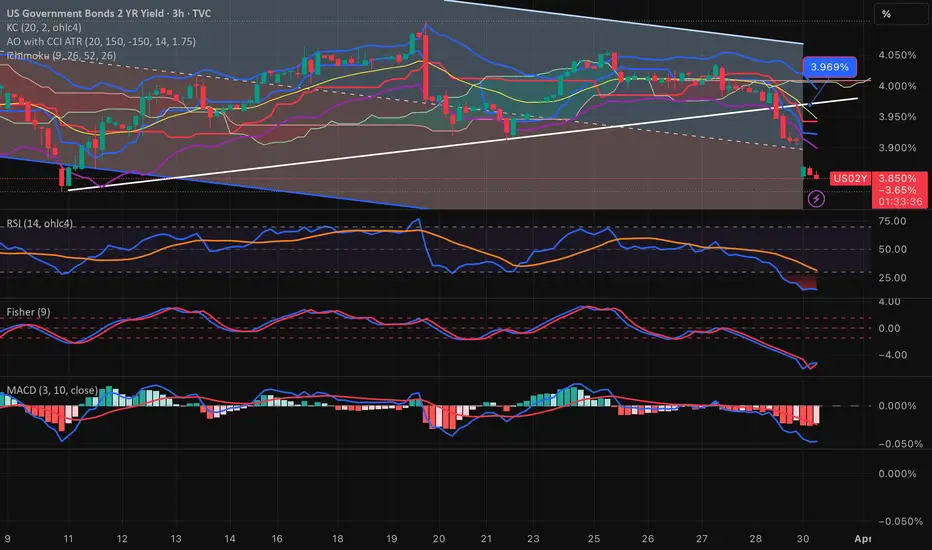Click the 75.00 RSI scale value

(892, 221)
